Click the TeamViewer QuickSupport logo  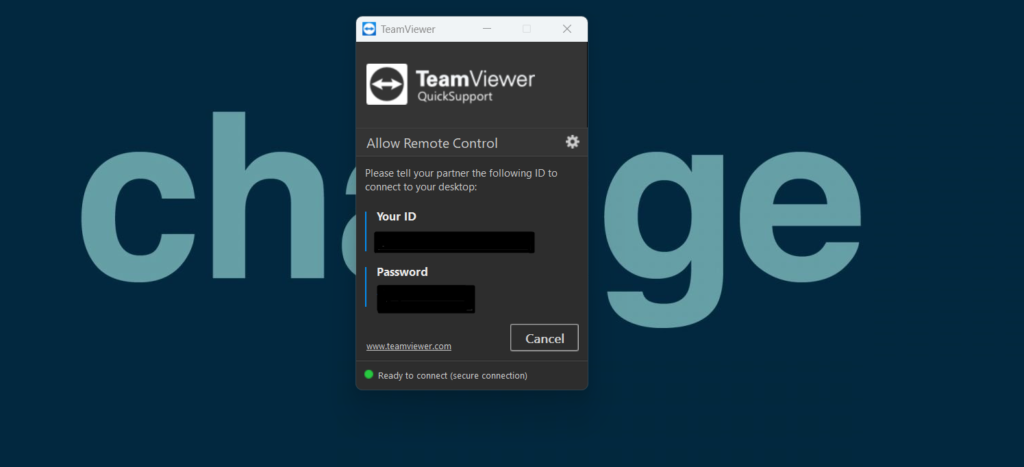coord(451,84)
